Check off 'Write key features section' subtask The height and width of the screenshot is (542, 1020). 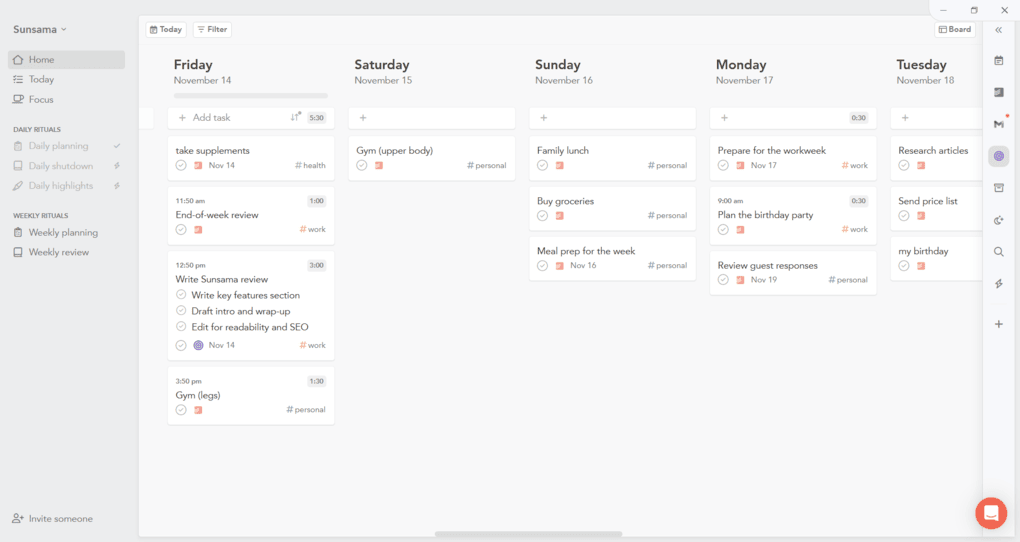pos(181,295)
